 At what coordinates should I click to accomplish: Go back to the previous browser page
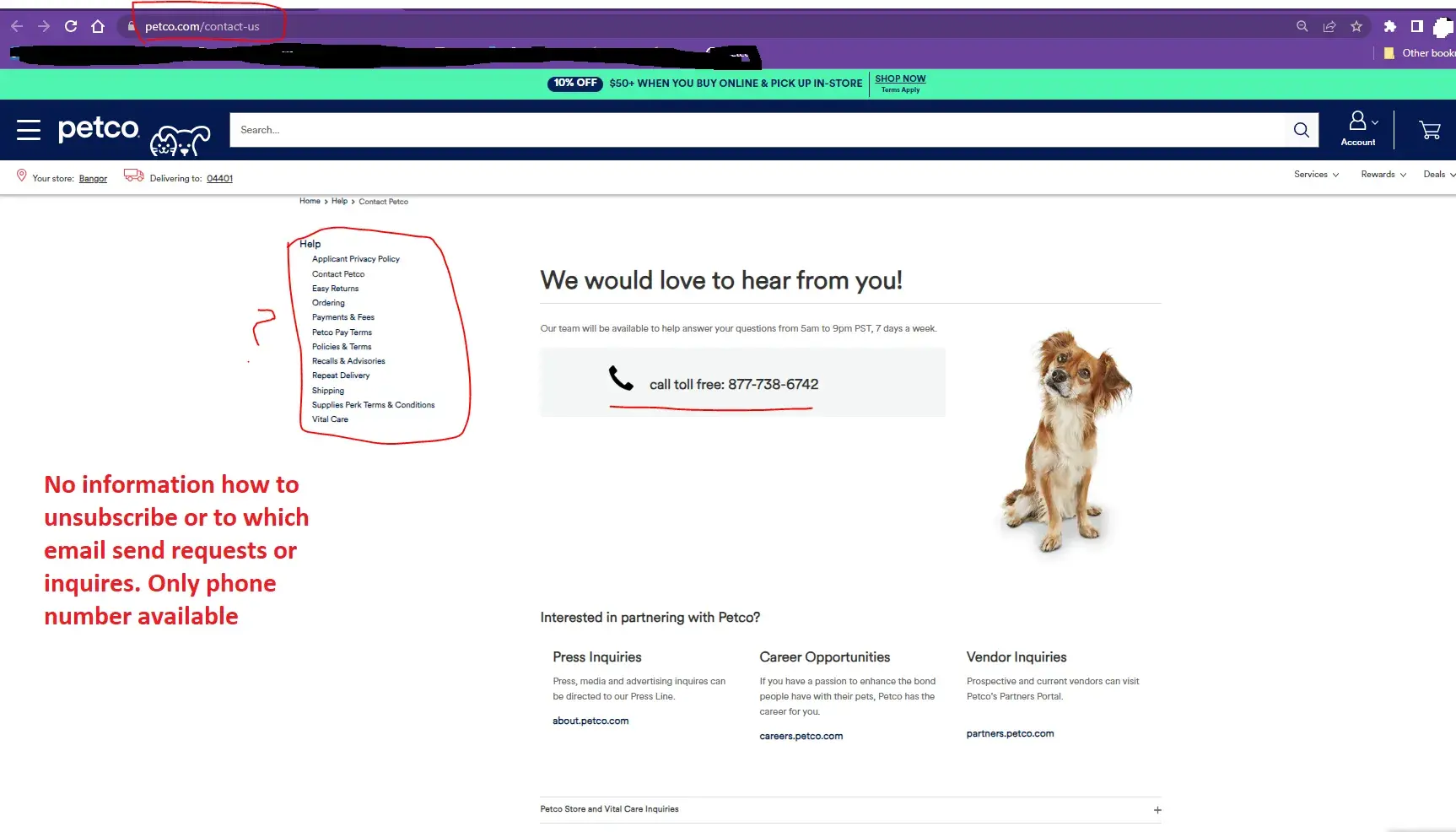tap(17, 26)
